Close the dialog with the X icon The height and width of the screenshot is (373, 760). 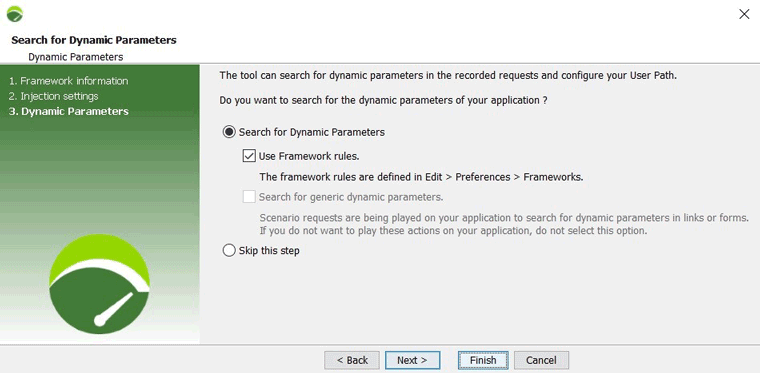tap(744, 14)
